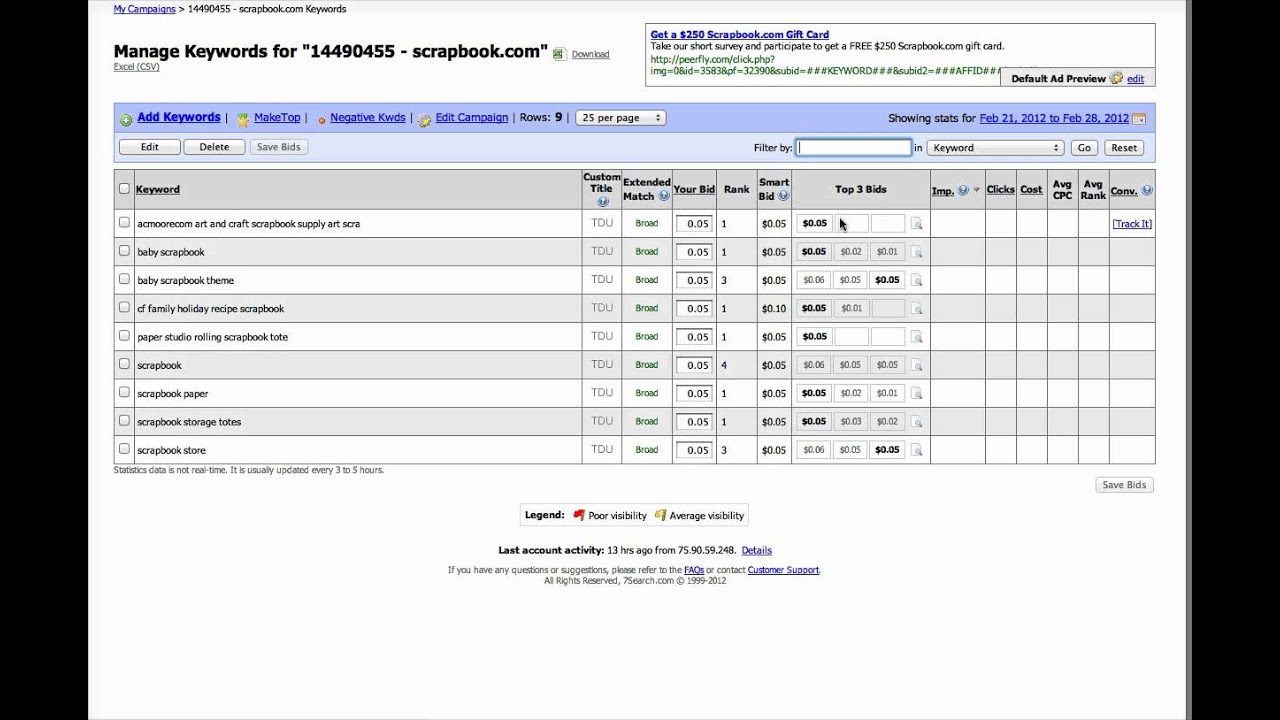
Task: Check cf family holiday recipe scrapbook checkbox
Action: (x=124, y=307)
